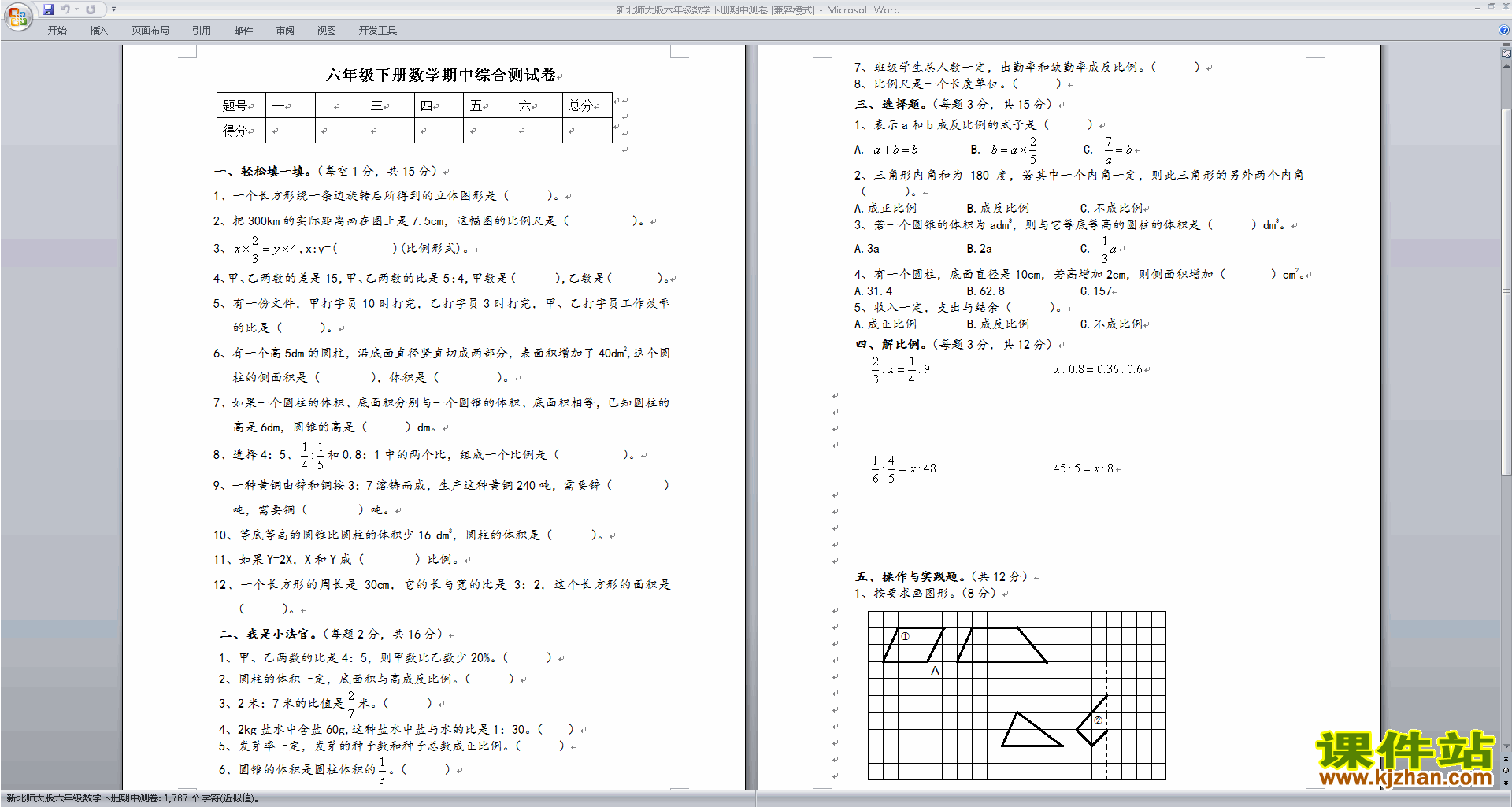This screenshot has height=807, width=1512.
Task: Save the document via Quick Access
Action: coord(48,9)
